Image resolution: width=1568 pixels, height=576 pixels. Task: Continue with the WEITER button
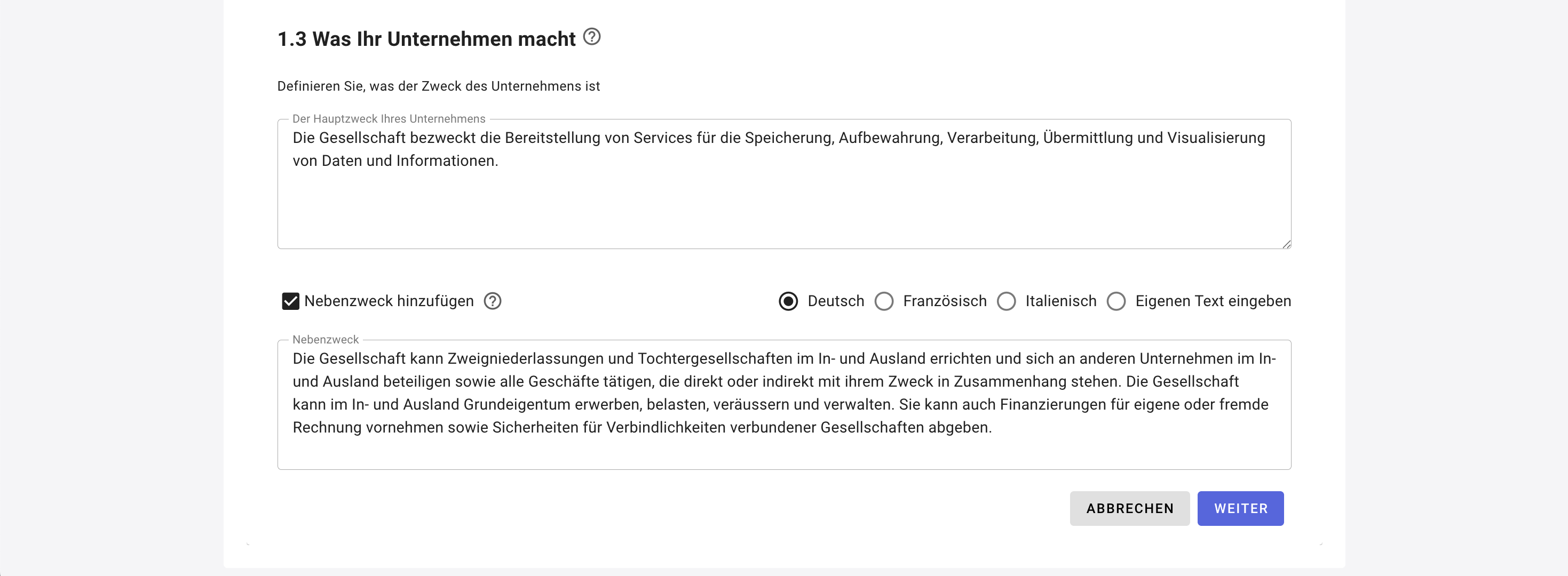point(1240,508)
